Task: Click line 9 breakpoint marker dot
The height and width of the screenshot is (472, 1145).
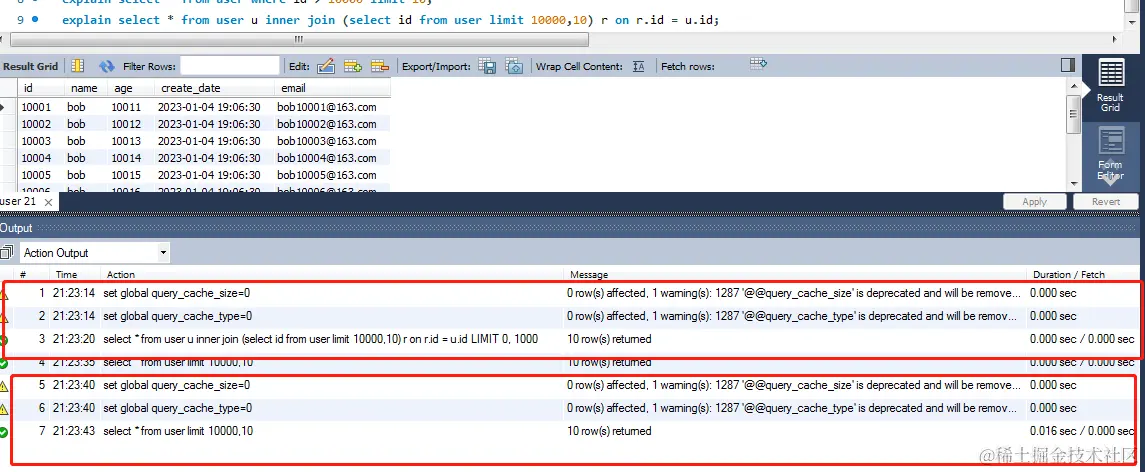Action: (35, 20)
